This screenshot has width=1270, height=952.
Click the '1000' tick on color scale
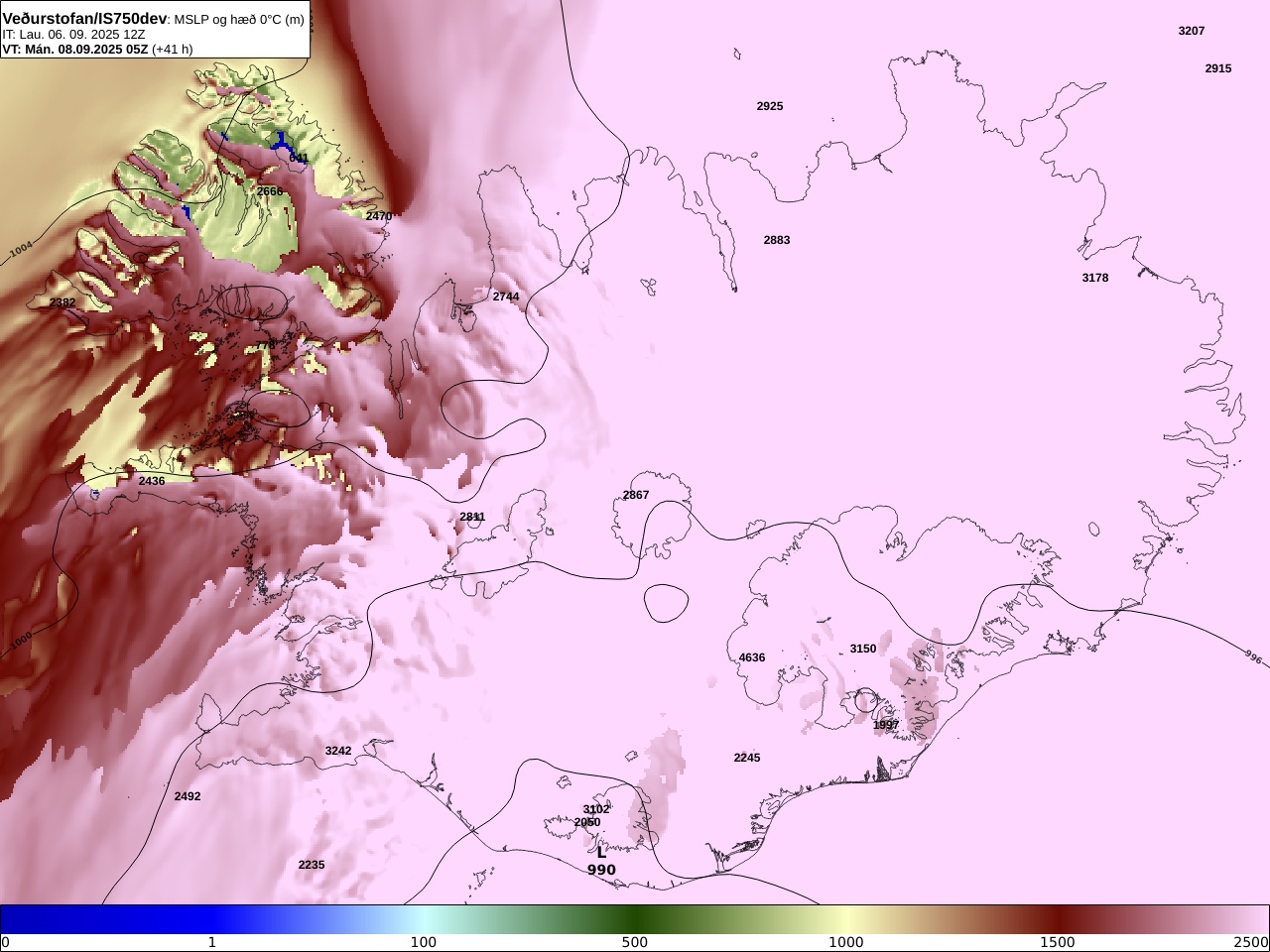click(x=846, y=942)
